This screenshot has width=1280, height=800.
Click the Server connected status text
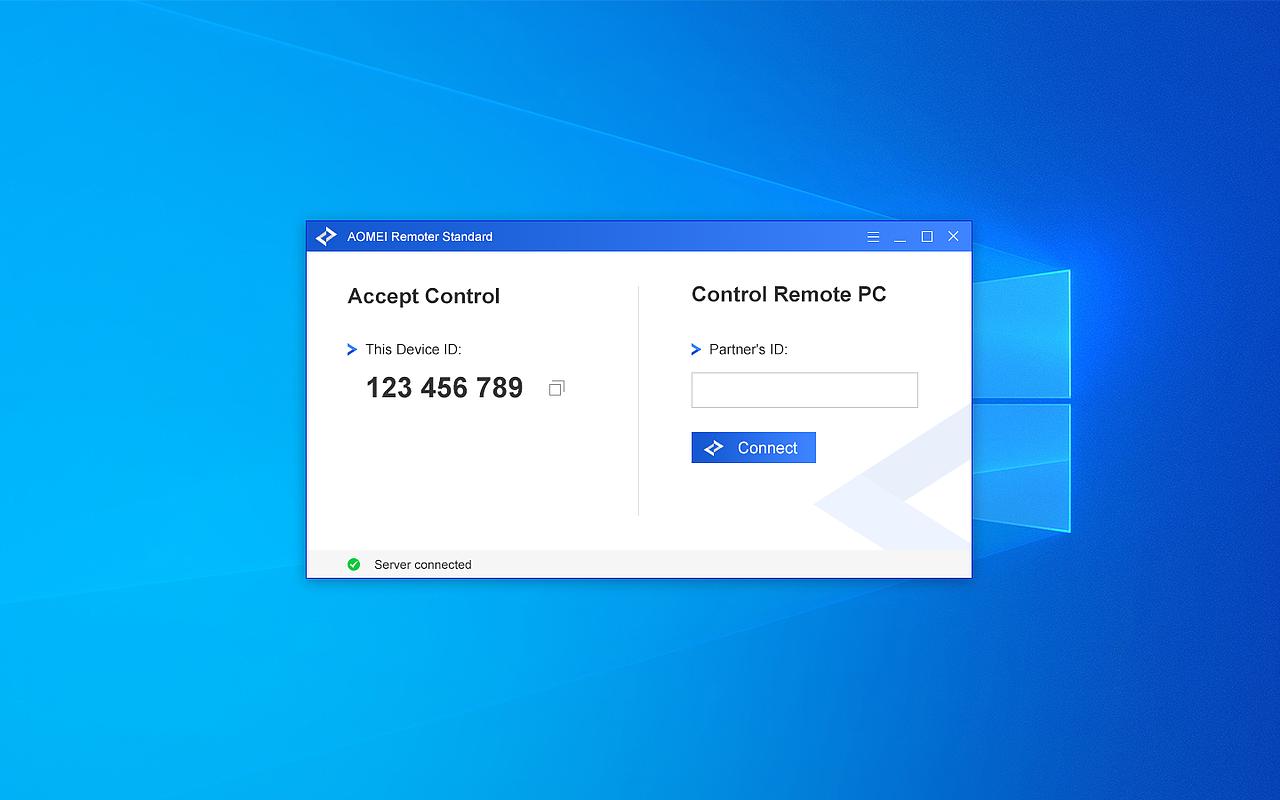click(423, 565)
